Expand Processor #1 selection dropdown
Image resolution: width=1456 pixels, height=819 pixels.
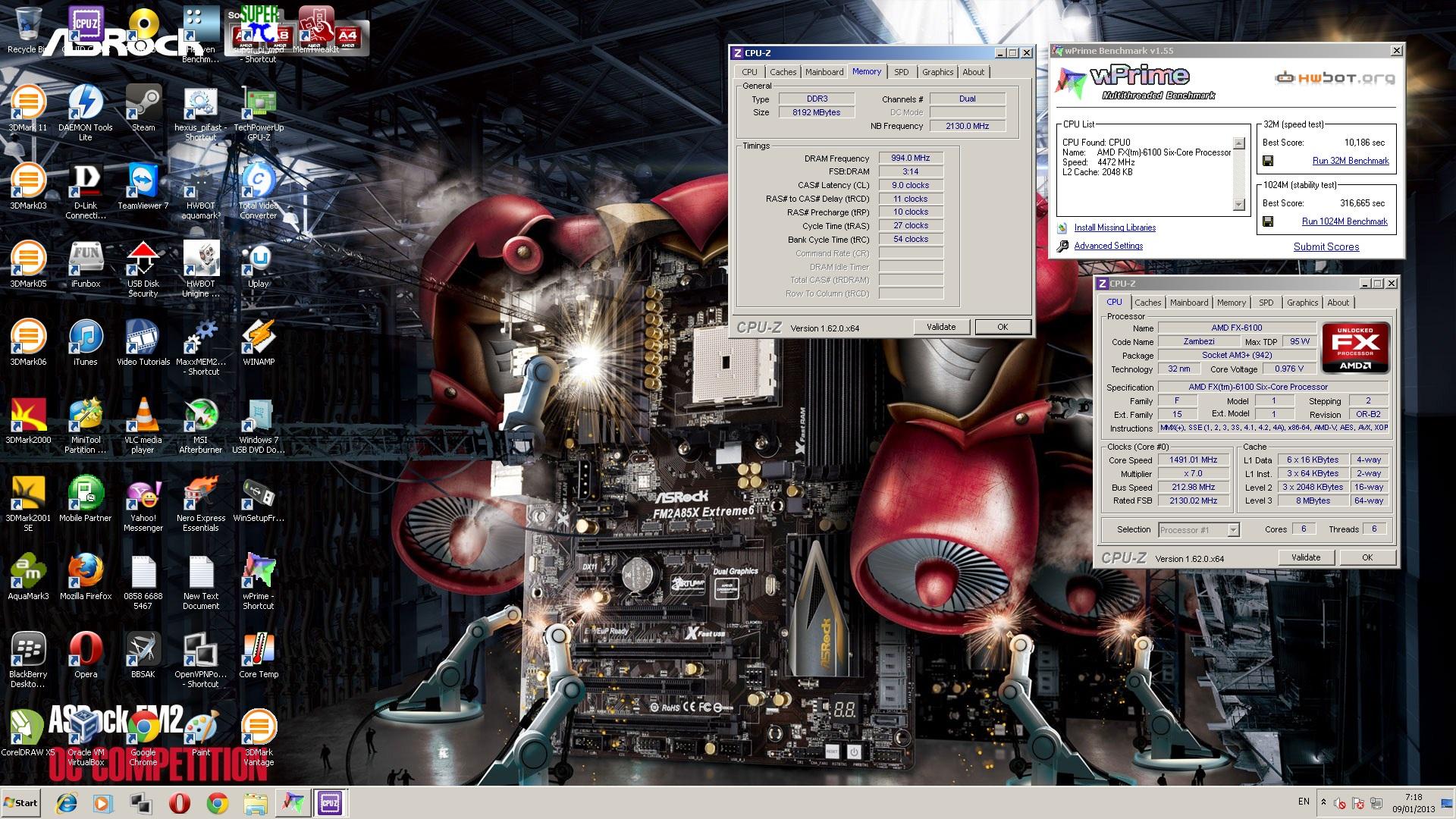(1233, 530)
